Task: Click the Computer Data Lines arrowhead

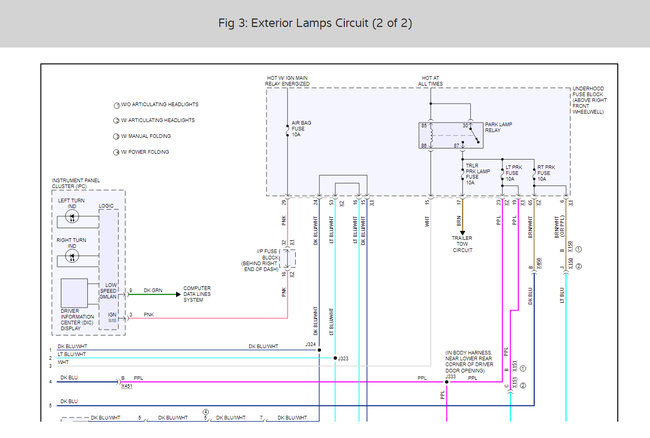Action: click(178, 294)
